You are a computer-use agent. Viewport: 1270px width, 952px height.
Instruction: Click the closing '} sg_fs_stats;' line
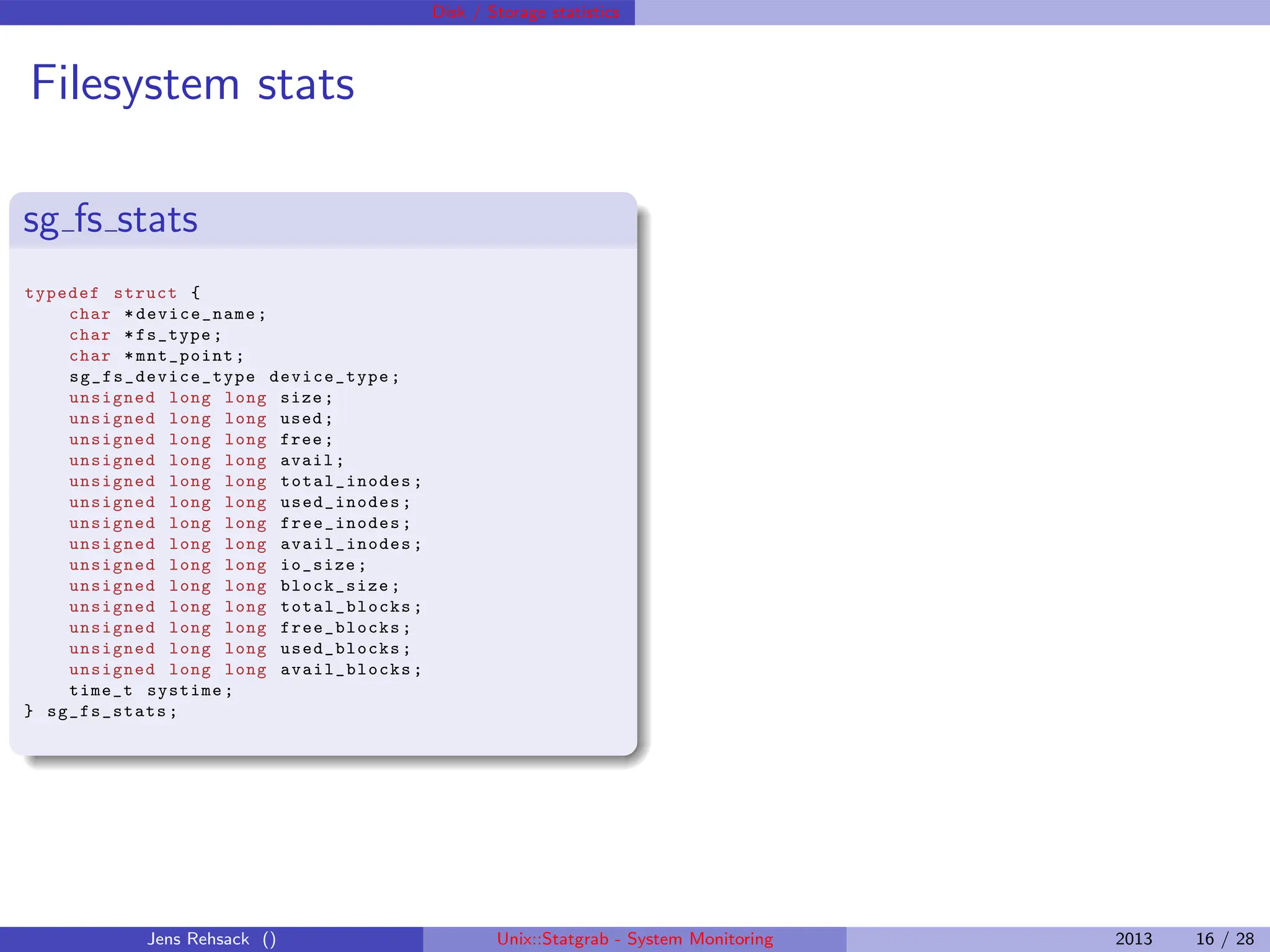click(100, 712)
